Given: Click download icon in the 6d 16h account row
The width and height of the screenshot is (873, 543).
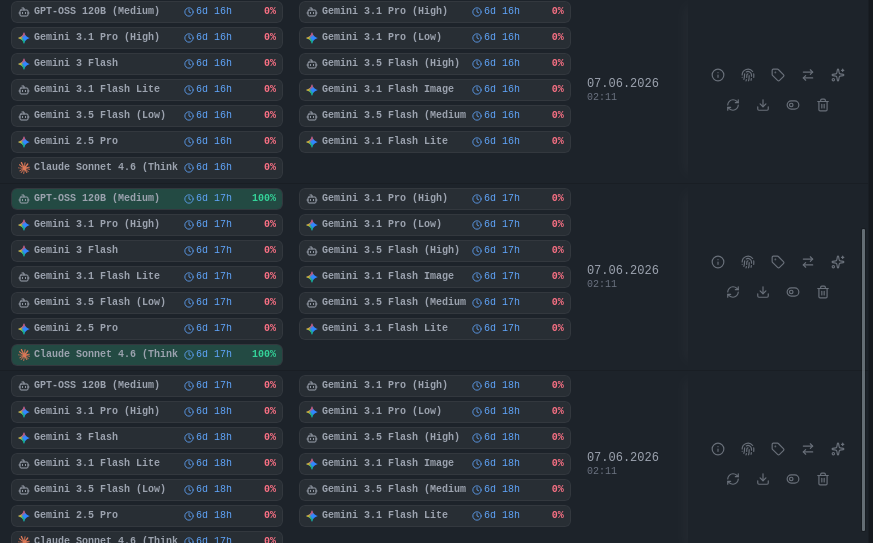Looking at the screenshot, I should coord(763,105).
